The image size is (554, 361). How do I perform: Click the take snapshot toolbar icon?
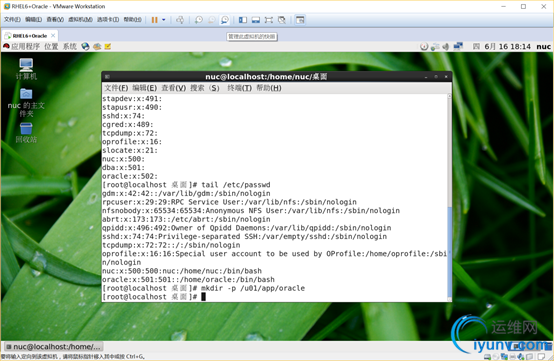(199, 20)
